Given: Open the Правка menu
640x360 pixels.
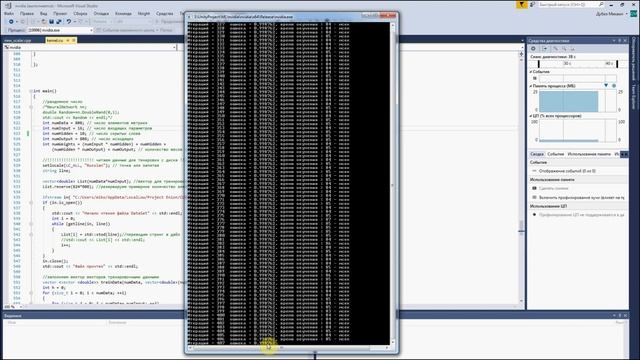Looking at the screenshot, I should (x=27, y=13).
